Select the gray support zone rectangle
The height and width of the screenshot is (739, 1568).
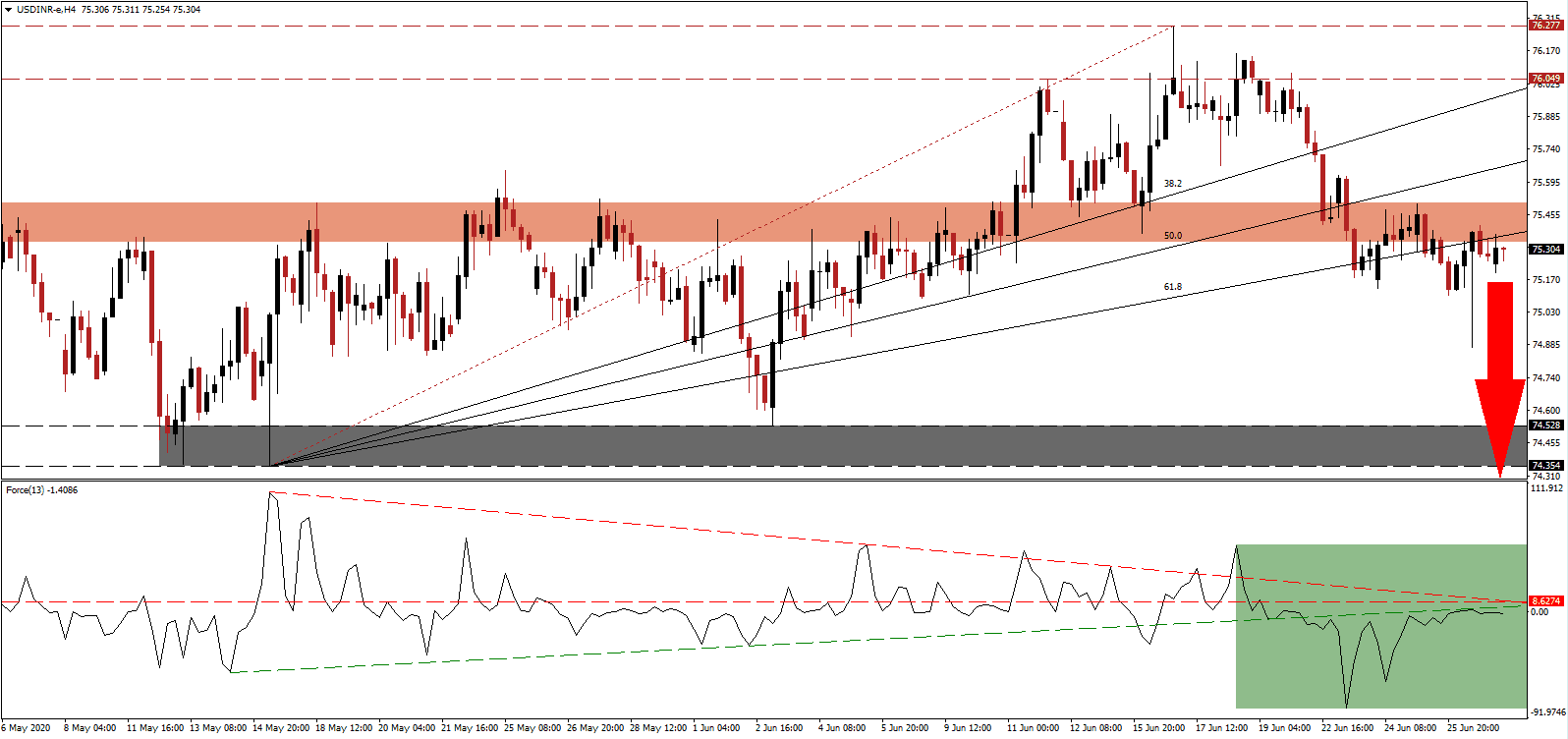tap(786, 446)
